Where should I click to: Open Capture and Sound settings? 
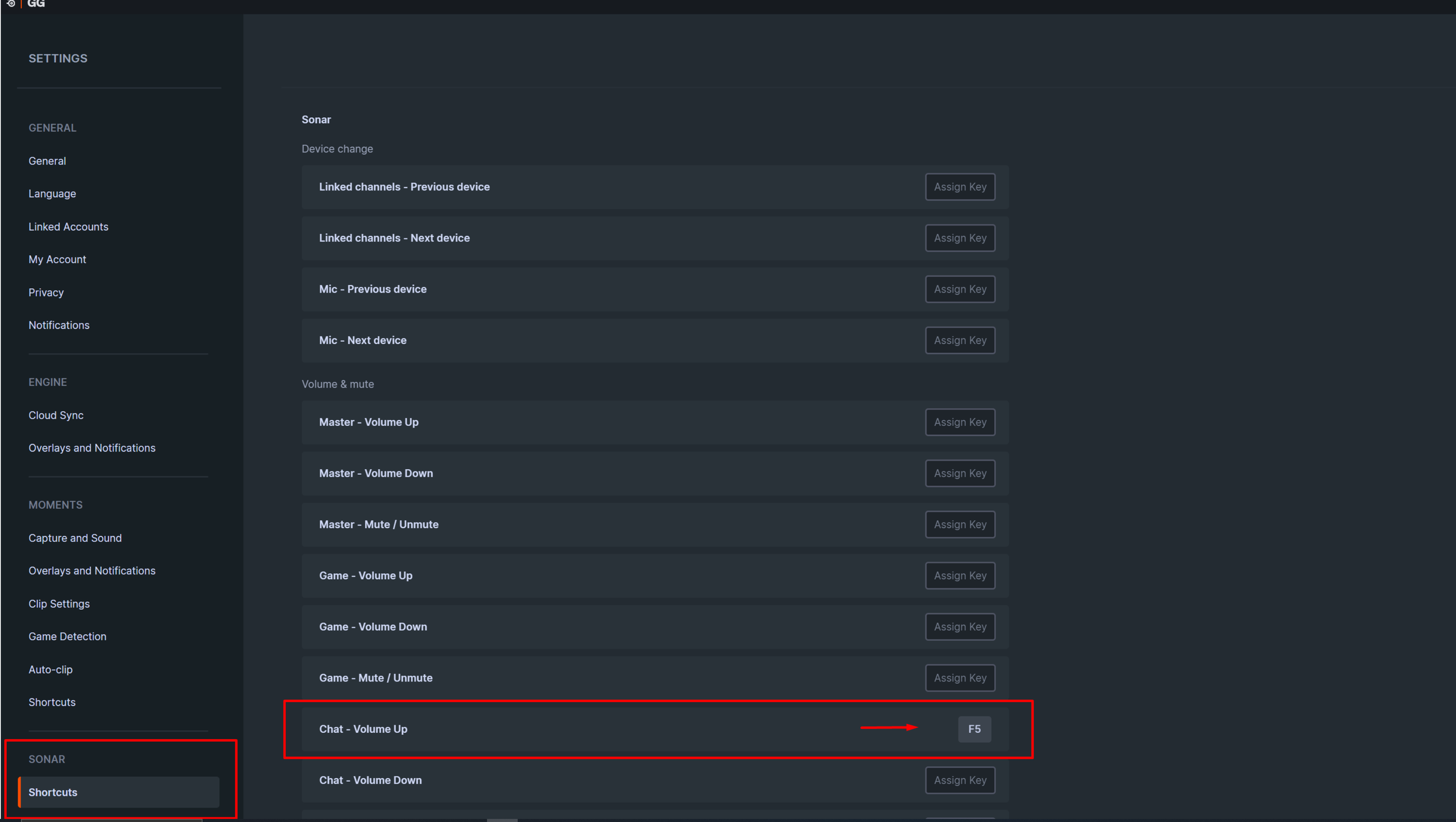75,538
